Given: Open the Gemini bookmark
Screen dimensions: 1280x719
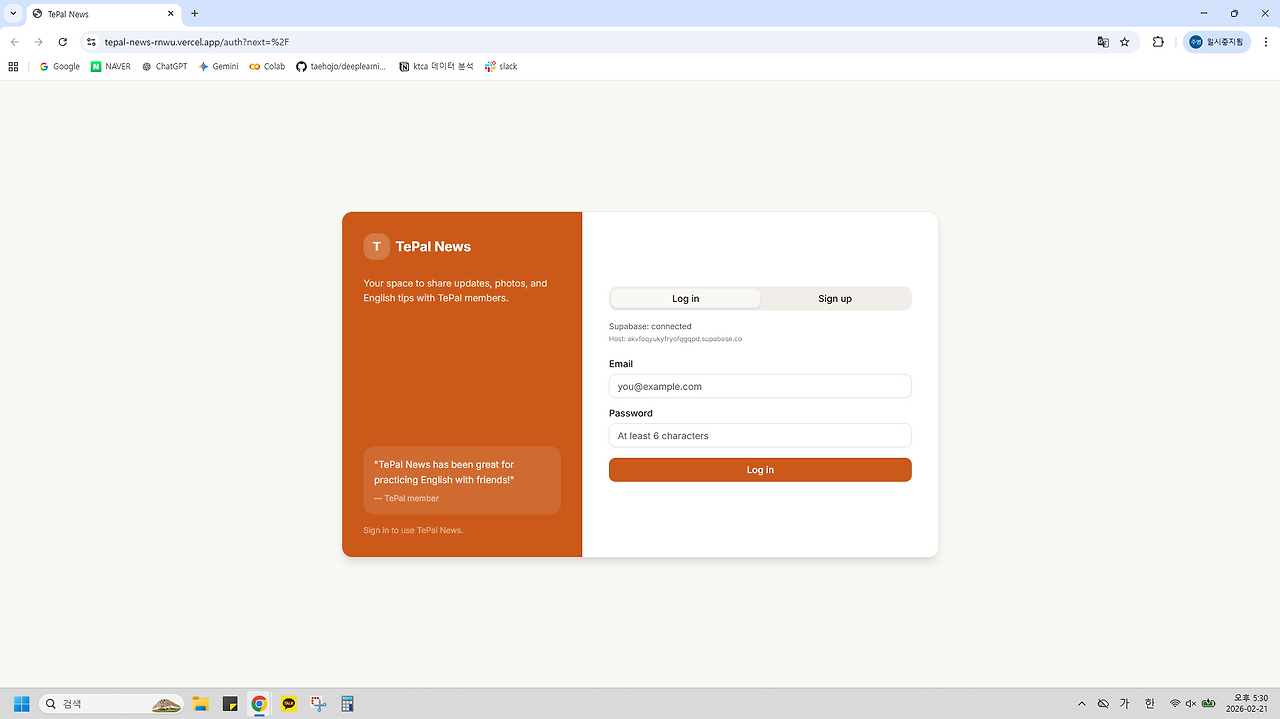Looking at the screenshot, I should pos(219,66).
